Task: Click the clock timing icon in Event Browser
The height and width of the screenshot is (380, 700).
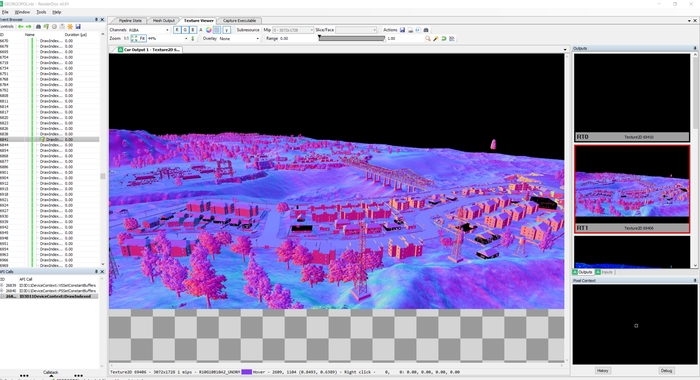Action: click(54, 27)
